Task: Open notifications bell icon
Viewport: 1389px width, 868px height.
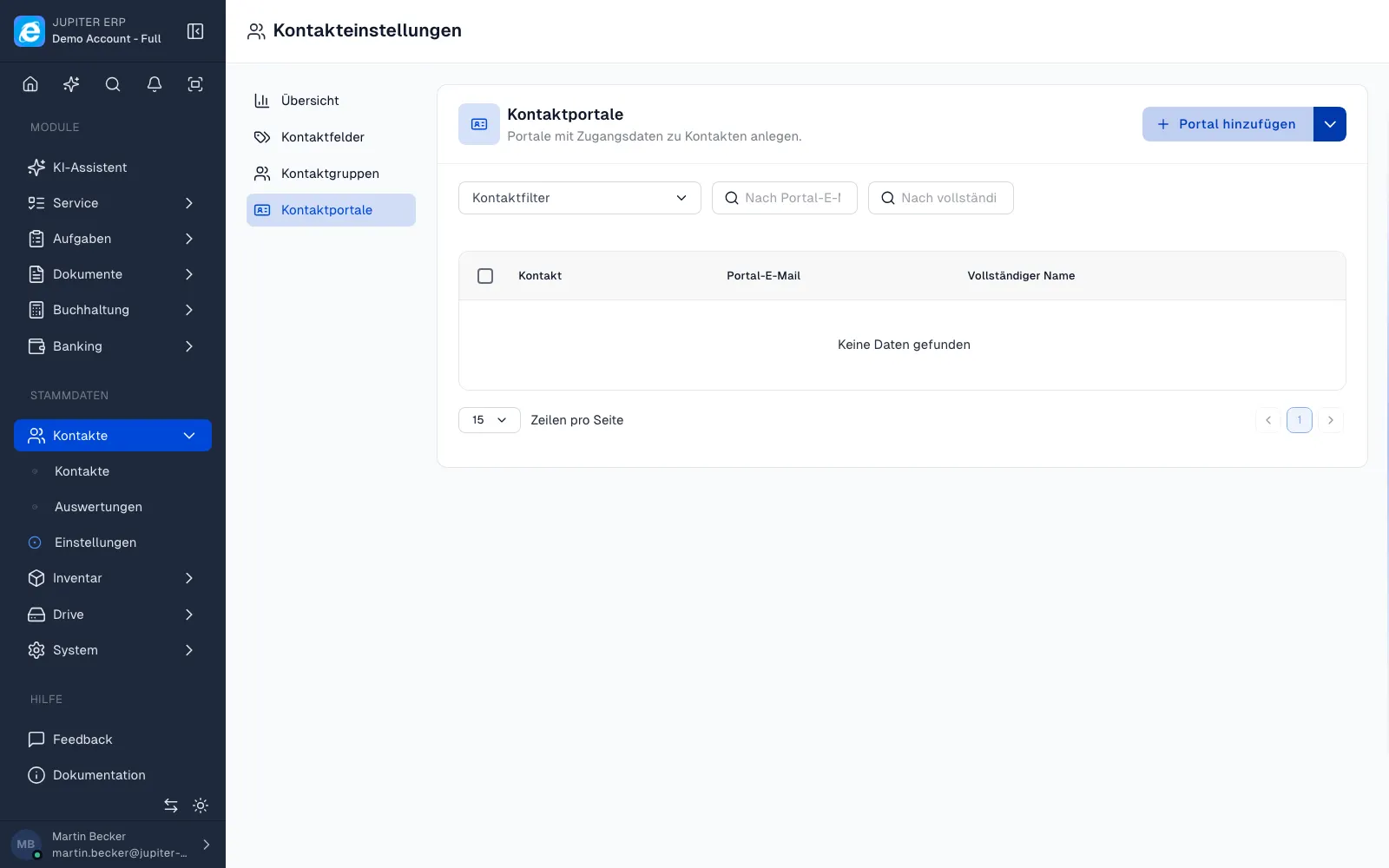Action: (x=155, y=84)
